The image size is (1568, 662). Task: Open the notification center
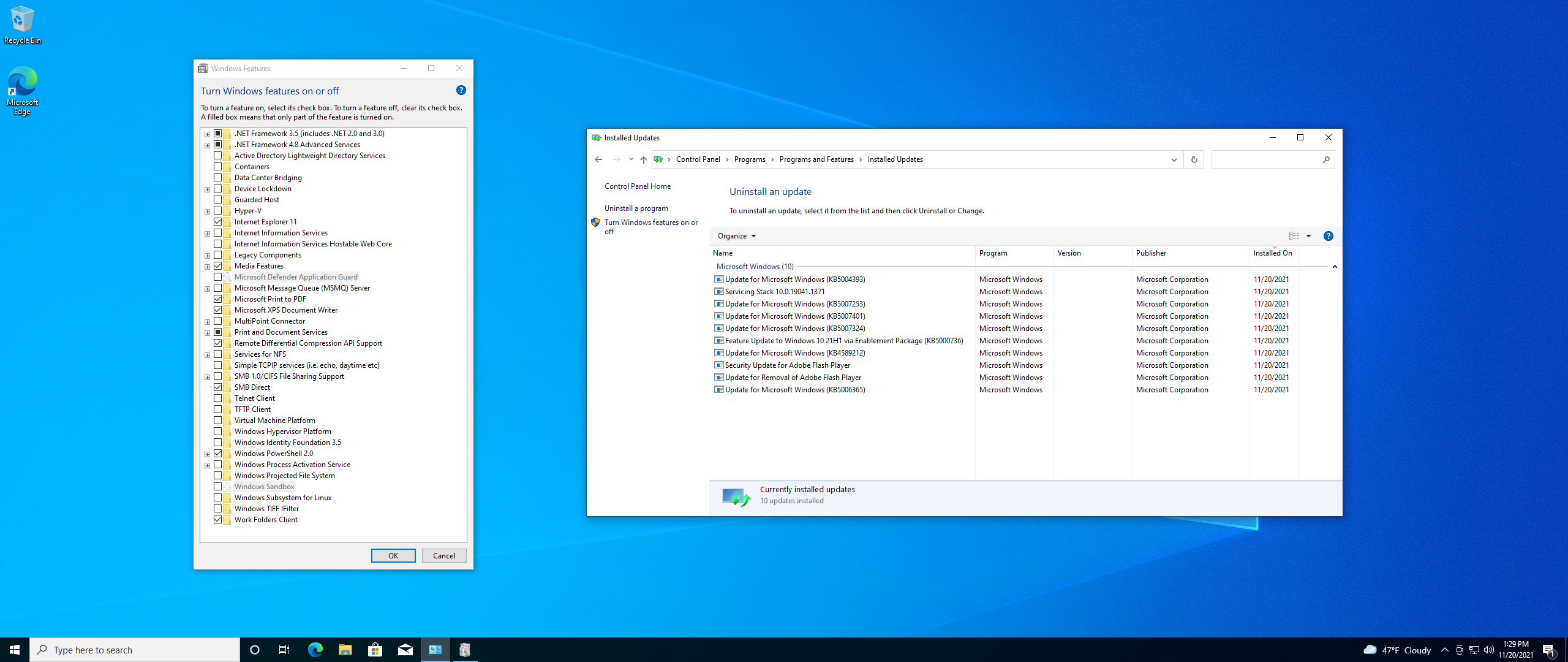[1549, 650]
